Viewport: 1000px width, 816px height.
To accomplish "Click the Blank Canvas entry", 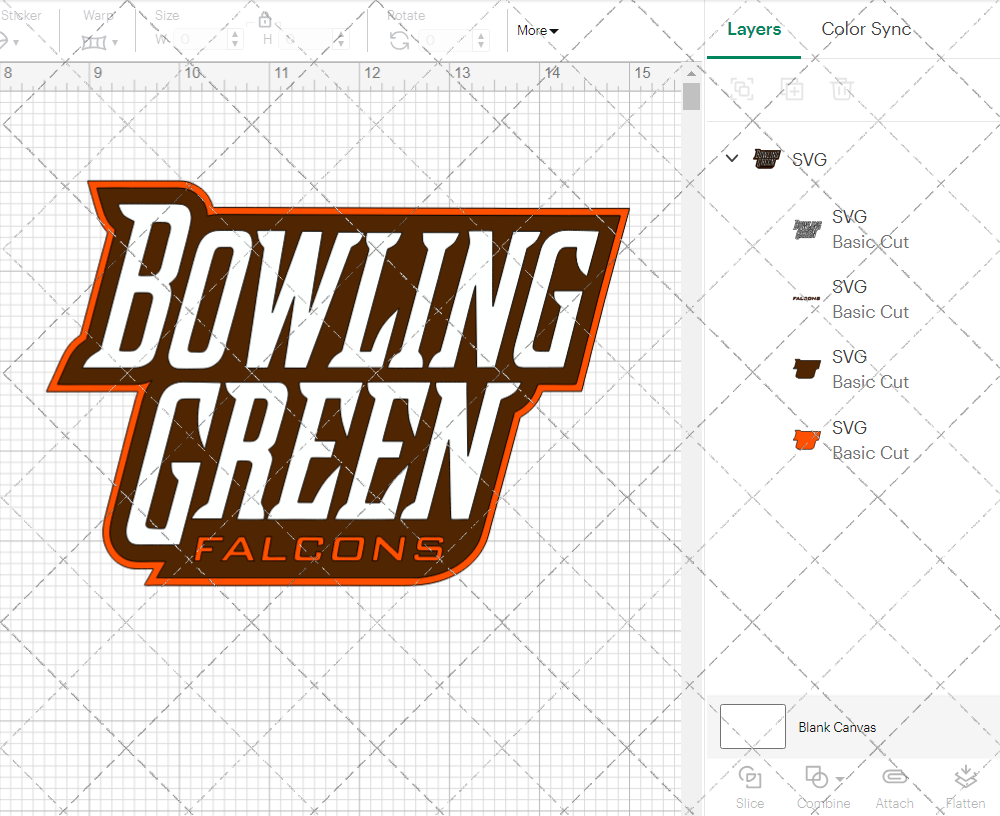I will tap(838, 727).
